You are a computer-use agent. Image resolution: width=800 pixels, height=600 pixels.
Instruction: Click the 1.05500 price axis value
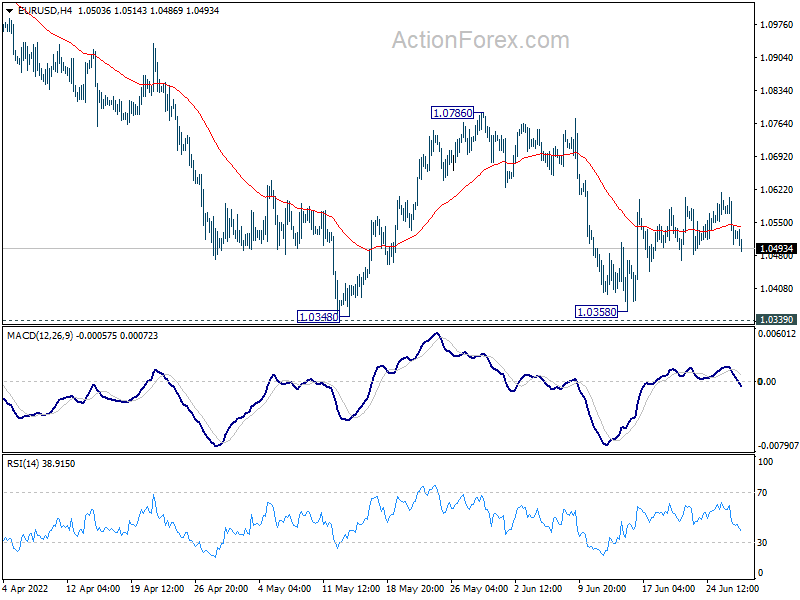pos(777,223)
